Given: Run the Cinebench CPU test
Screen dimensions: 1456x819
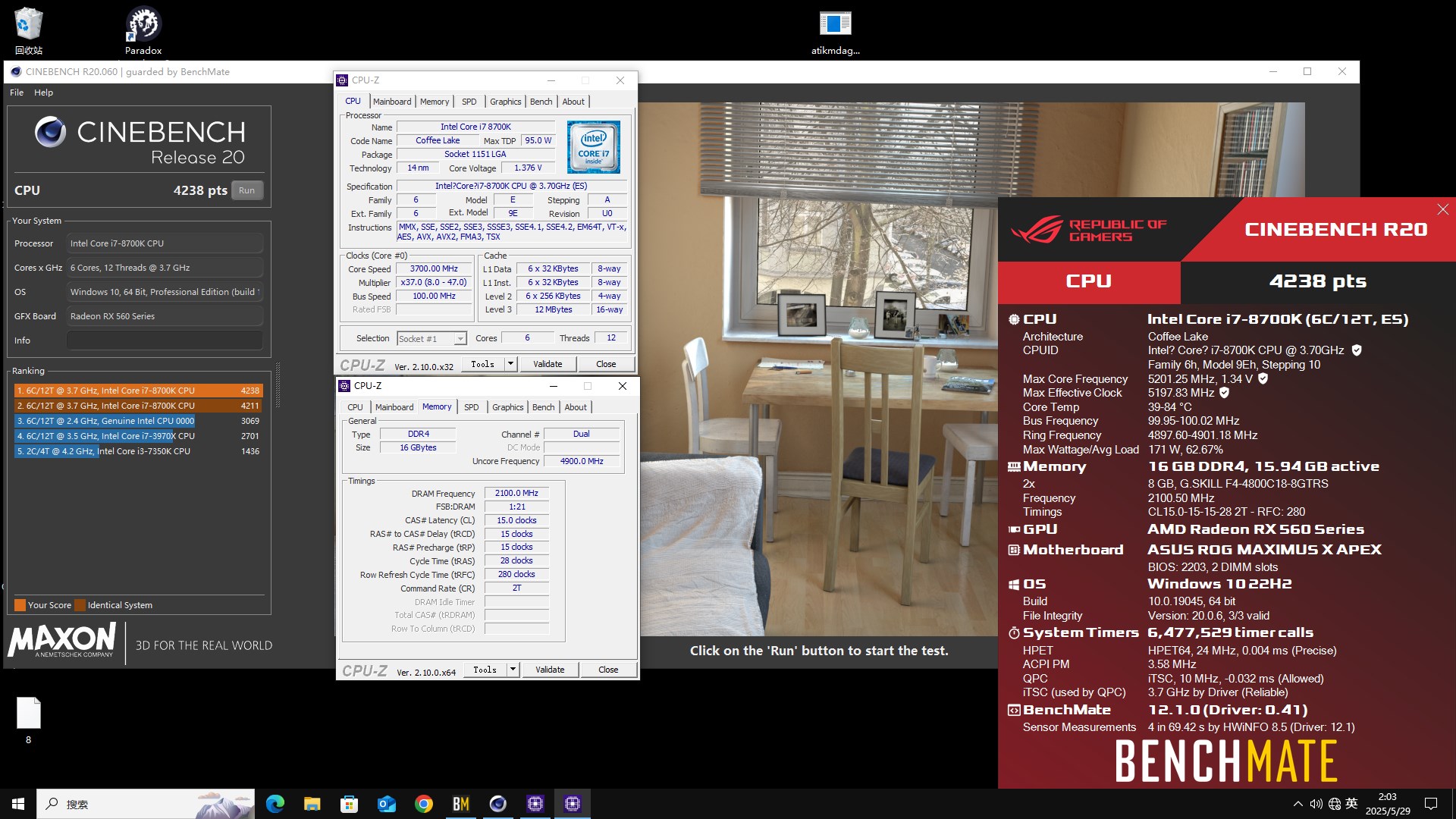Looking at the screenshot, I should [x=246, y=190].
